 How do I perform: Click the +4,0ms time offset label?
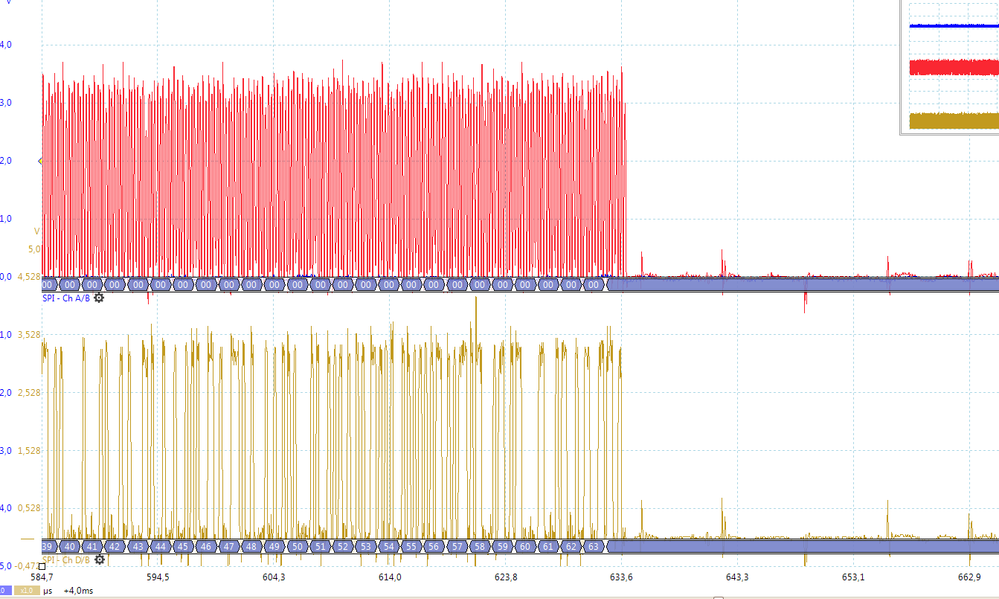point(78,591)
